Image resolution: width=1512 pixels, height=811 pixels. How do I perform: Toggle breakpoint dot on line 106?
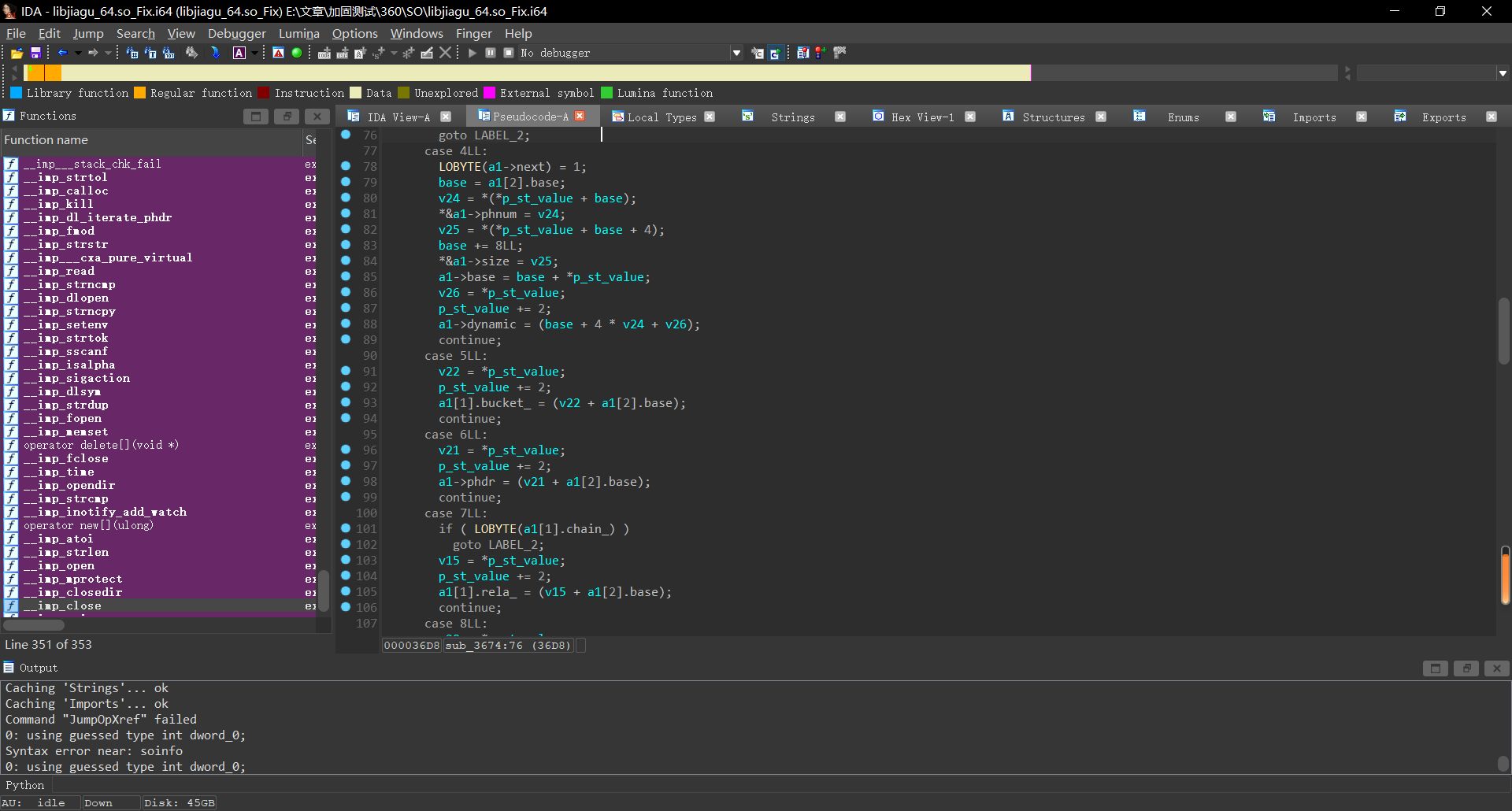click(346, 607)
